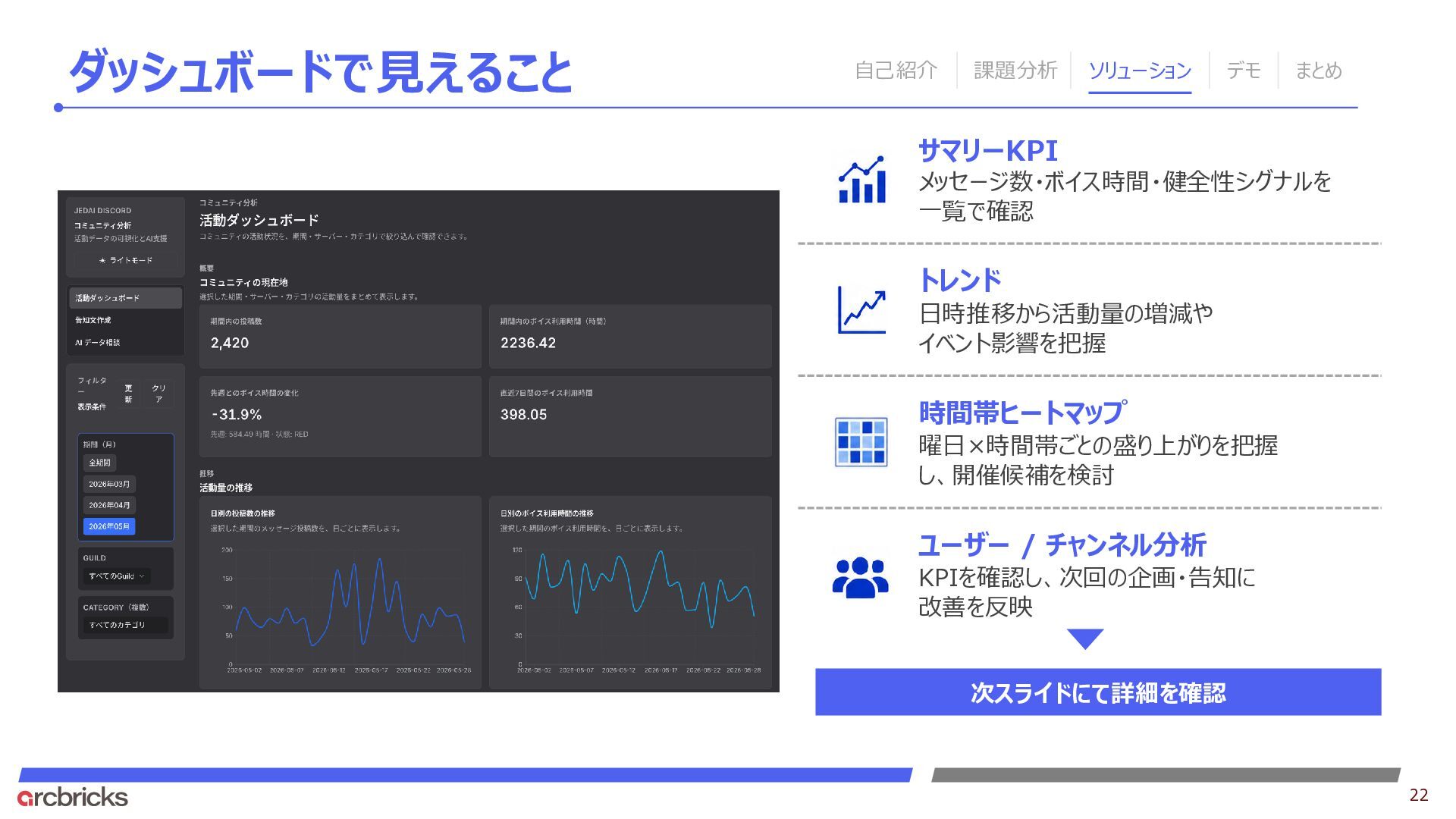
Task: Click the 次スライドにて詳細を確認 banner
Action: (x=1098, y=692)
